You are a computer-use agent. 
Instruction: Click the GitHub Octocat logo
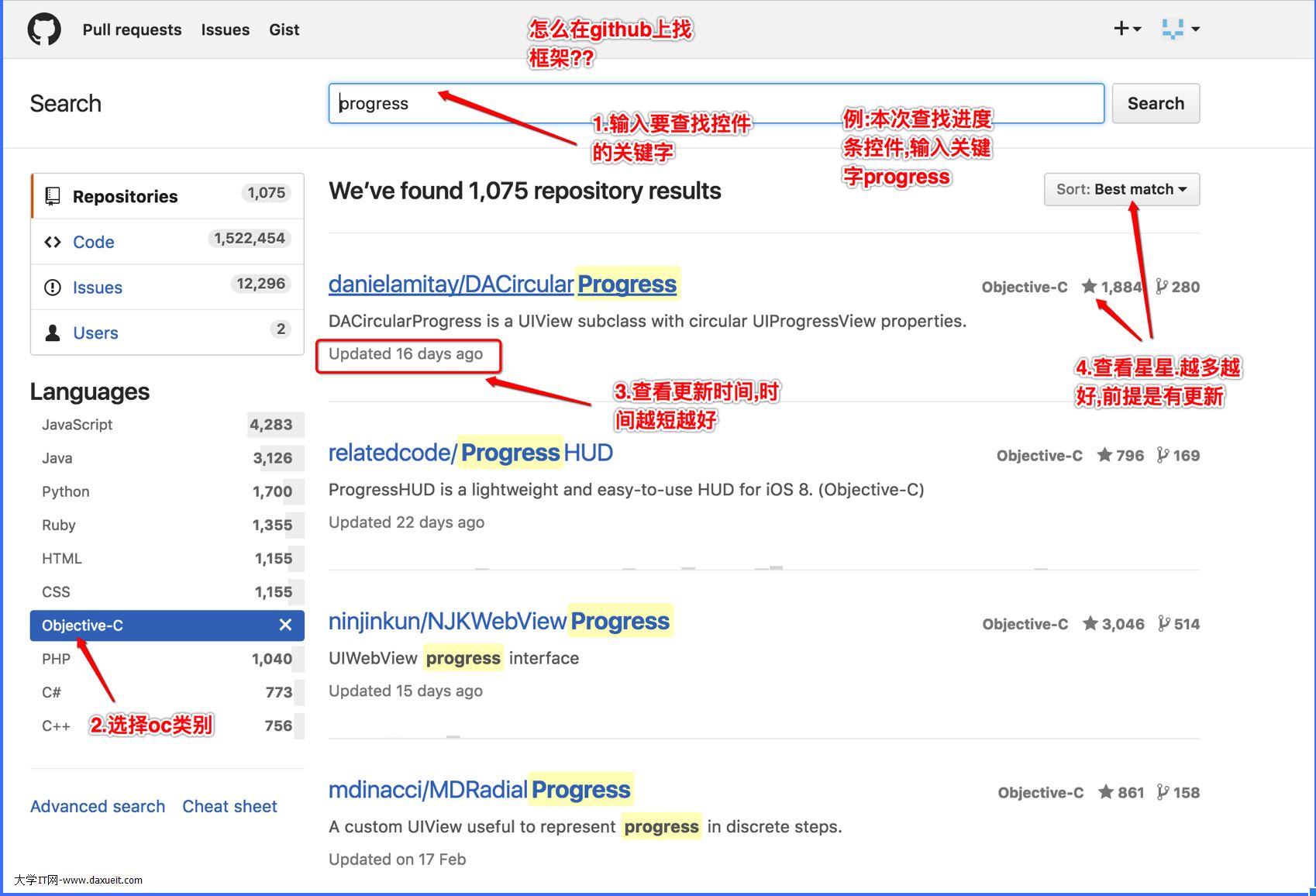pyautogui.click(x=44, y=29)
